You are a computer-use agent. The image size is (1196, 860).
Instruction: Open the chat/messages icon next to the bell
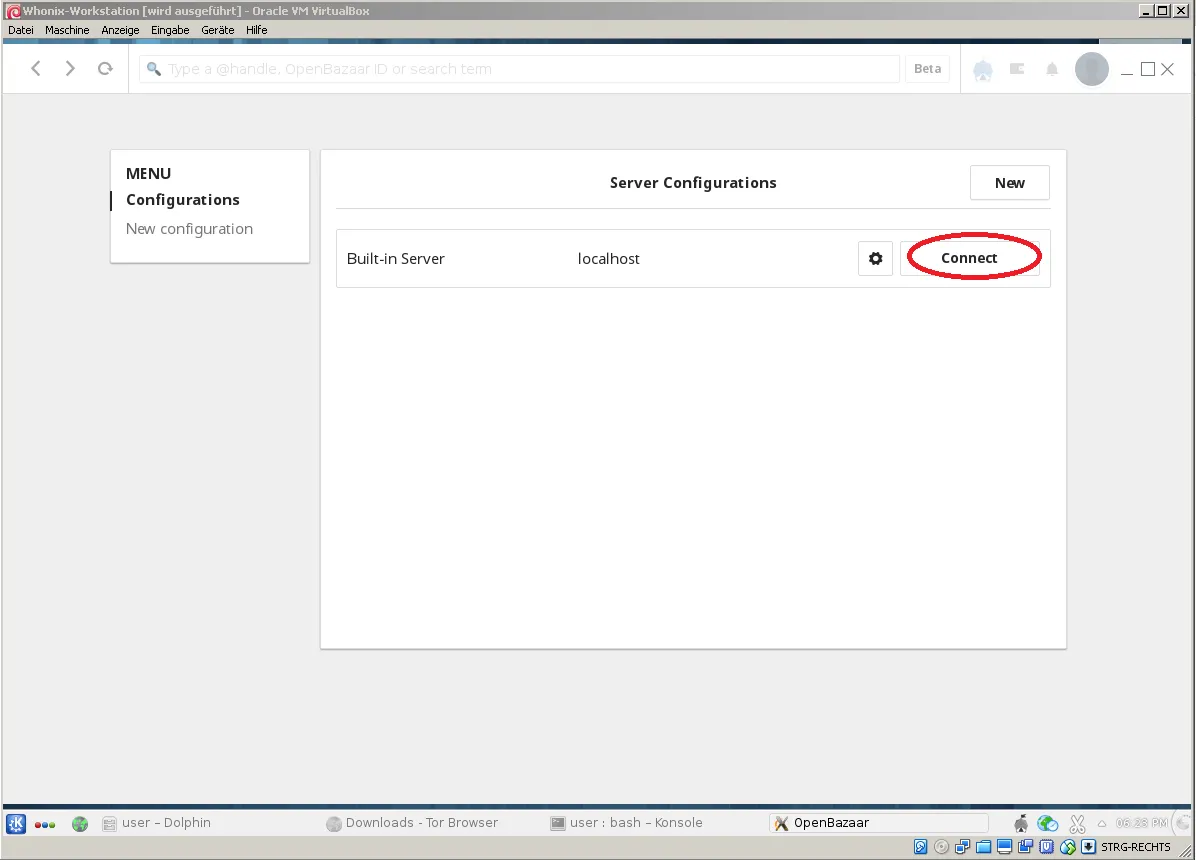[1017, 69]
